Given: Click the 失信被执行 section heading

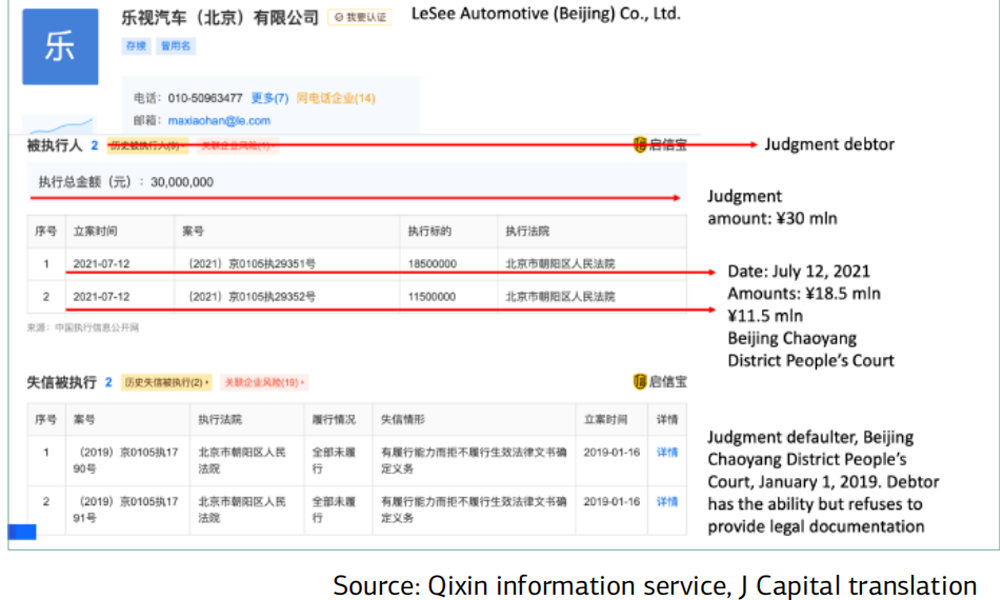Looking at the screenshot, I should coord(61,382).
